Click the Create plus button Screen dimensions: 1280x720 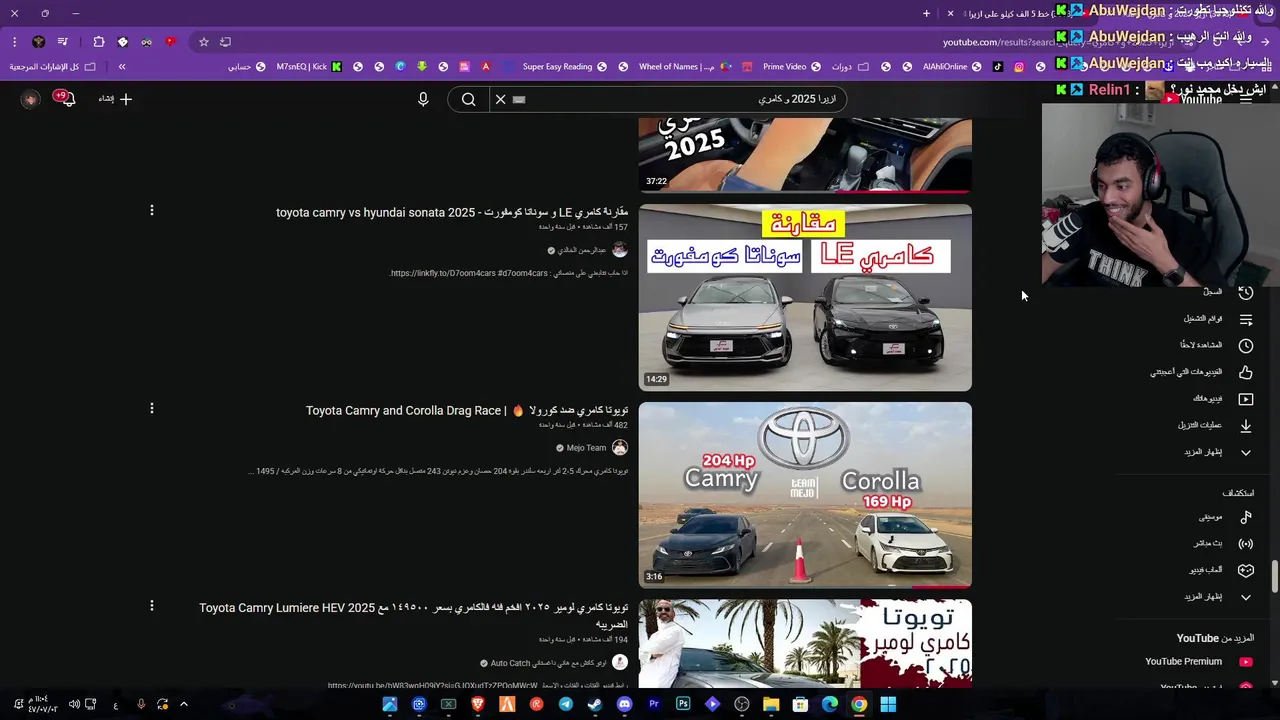(x=115, y=99)
